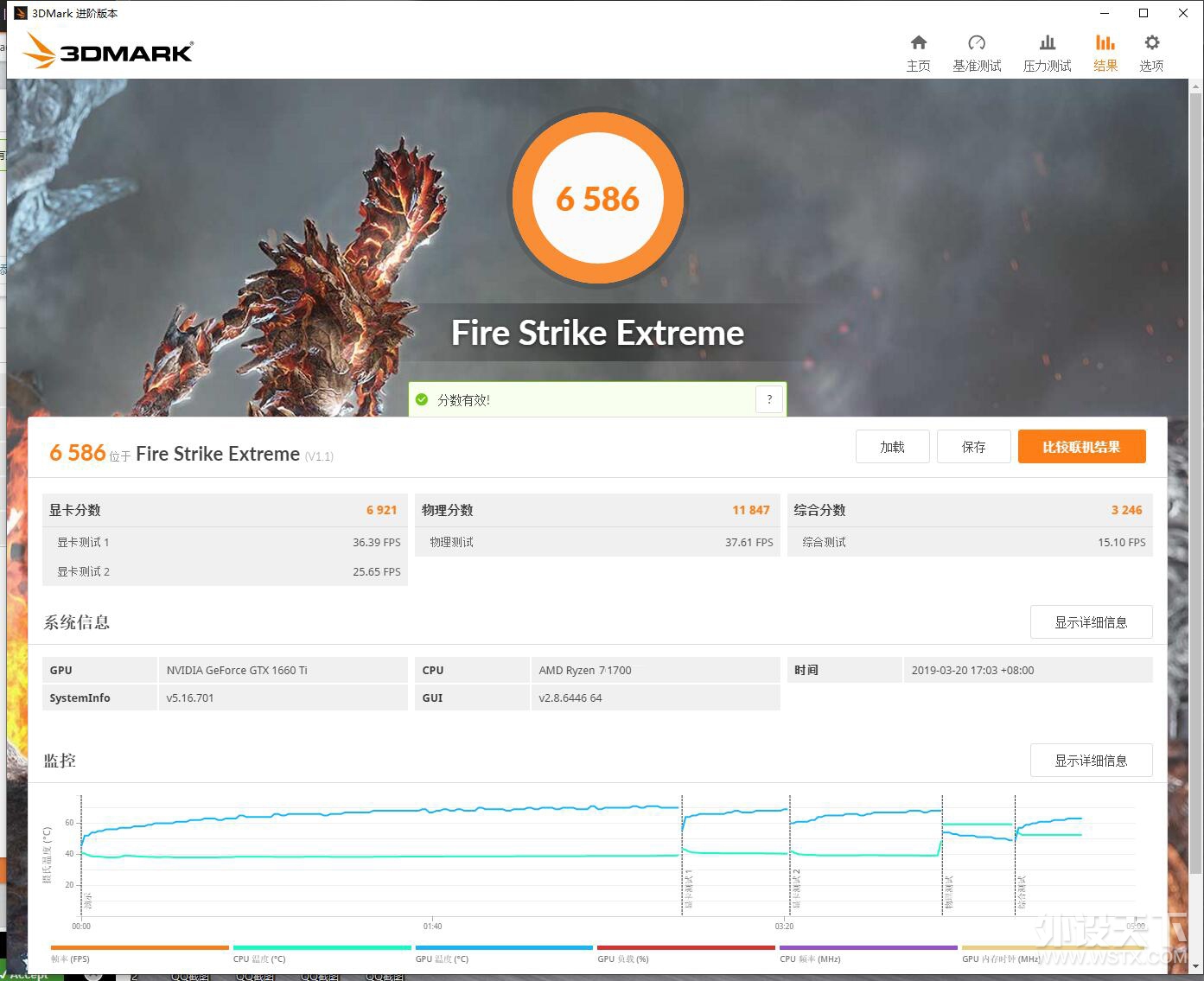Click the 6 586 位于 Fire Strike Extreme heading
Viewport: 1204px width, 981px height.
coord(191,454)
